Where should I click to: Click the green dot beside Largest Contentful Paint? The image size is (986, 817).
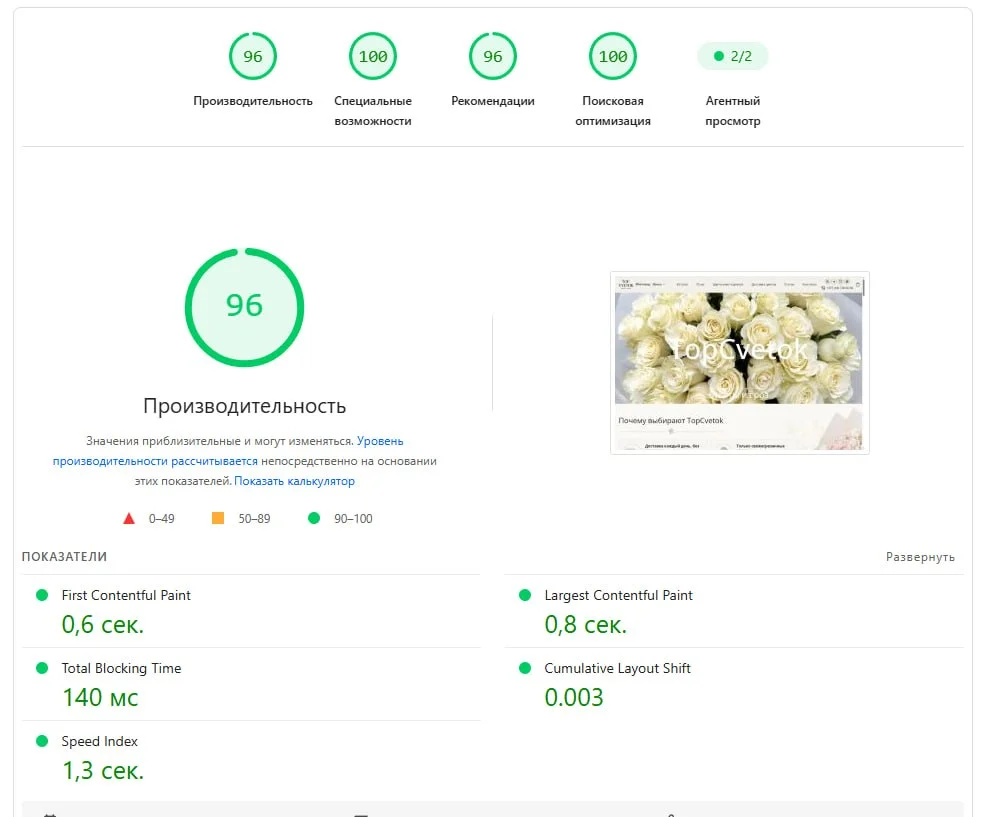tap(525, 595)
